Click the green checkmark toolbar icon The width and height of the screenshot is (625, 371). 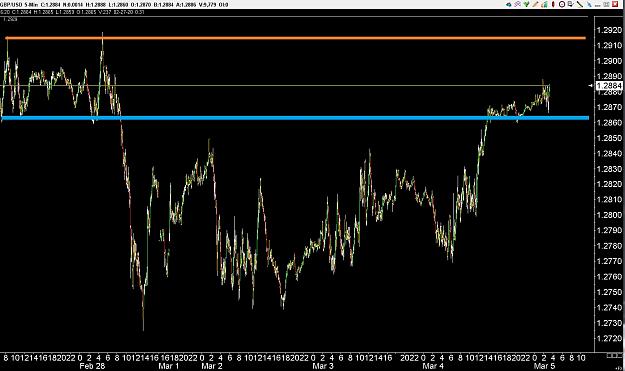[527, 4]
